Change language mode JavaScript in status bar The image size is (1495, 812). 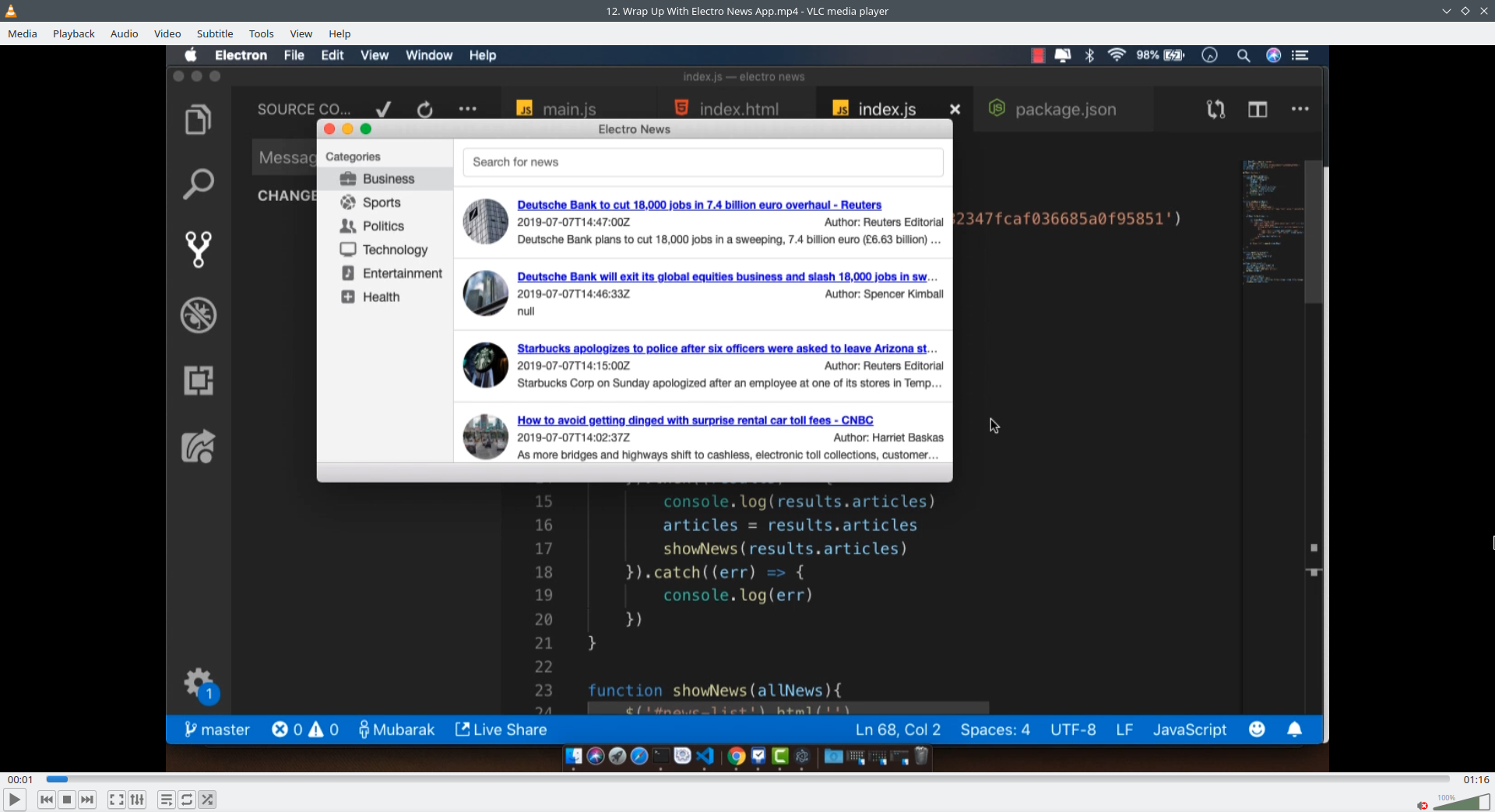(1190, 729)
